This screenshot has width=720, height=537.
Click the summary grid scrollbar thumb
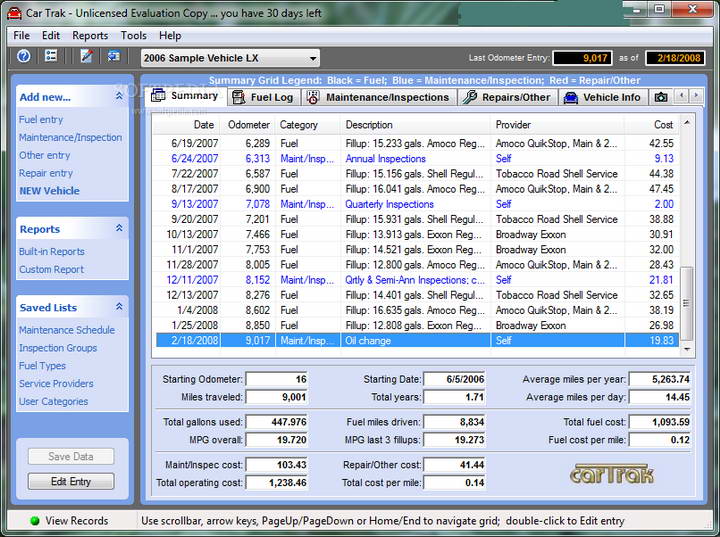point(687,303)
